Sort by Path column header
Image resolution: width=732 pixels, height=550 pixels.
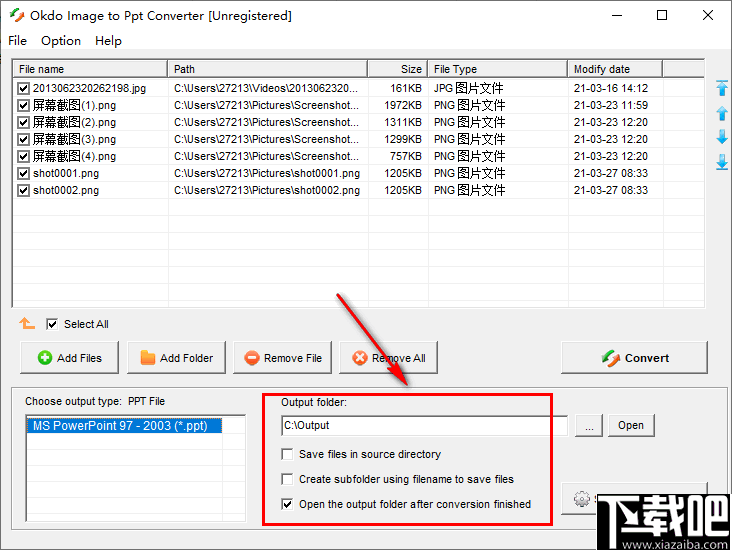tap(267, 69)
